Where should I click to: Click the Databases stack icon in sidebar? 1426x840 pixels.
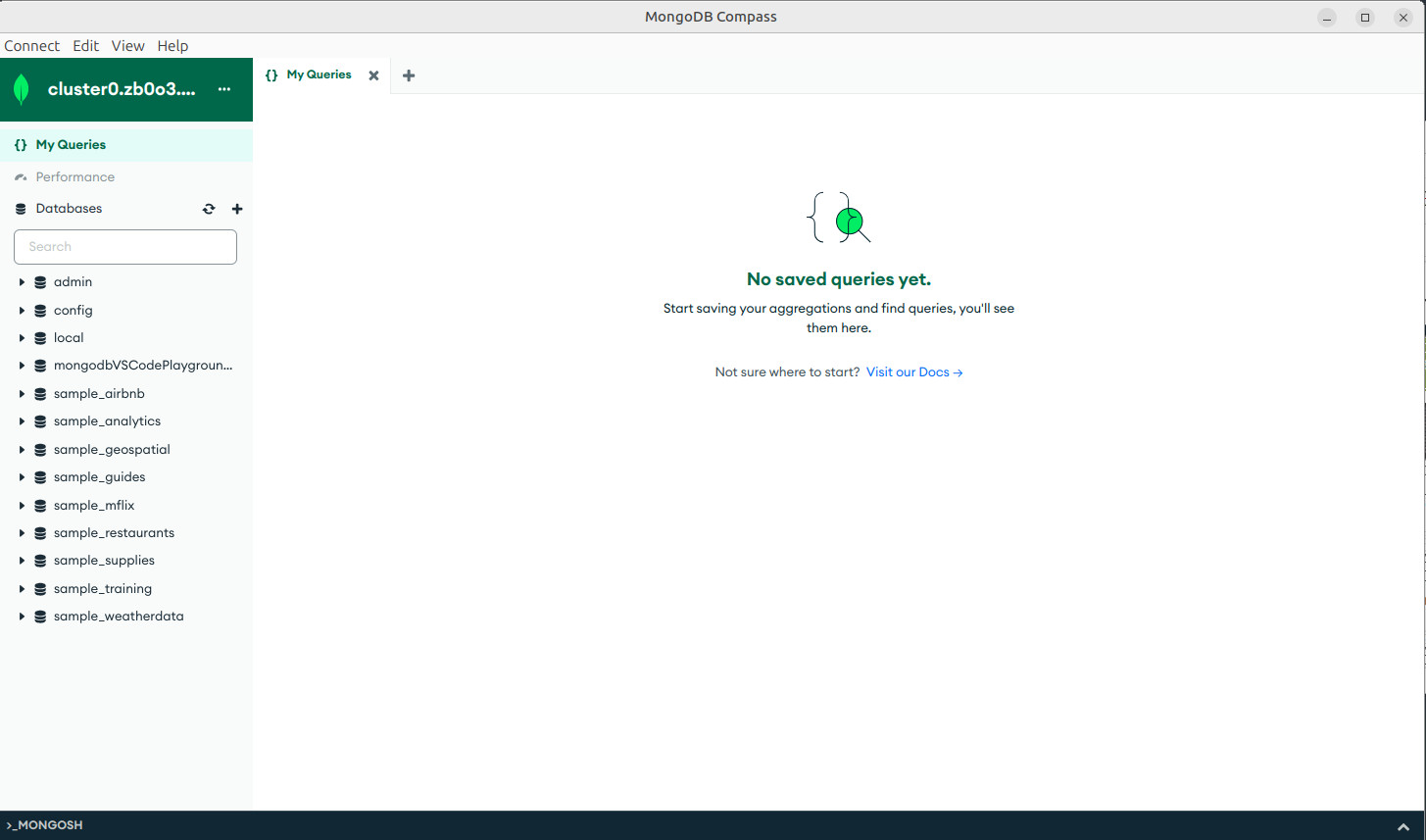point(21,209)
